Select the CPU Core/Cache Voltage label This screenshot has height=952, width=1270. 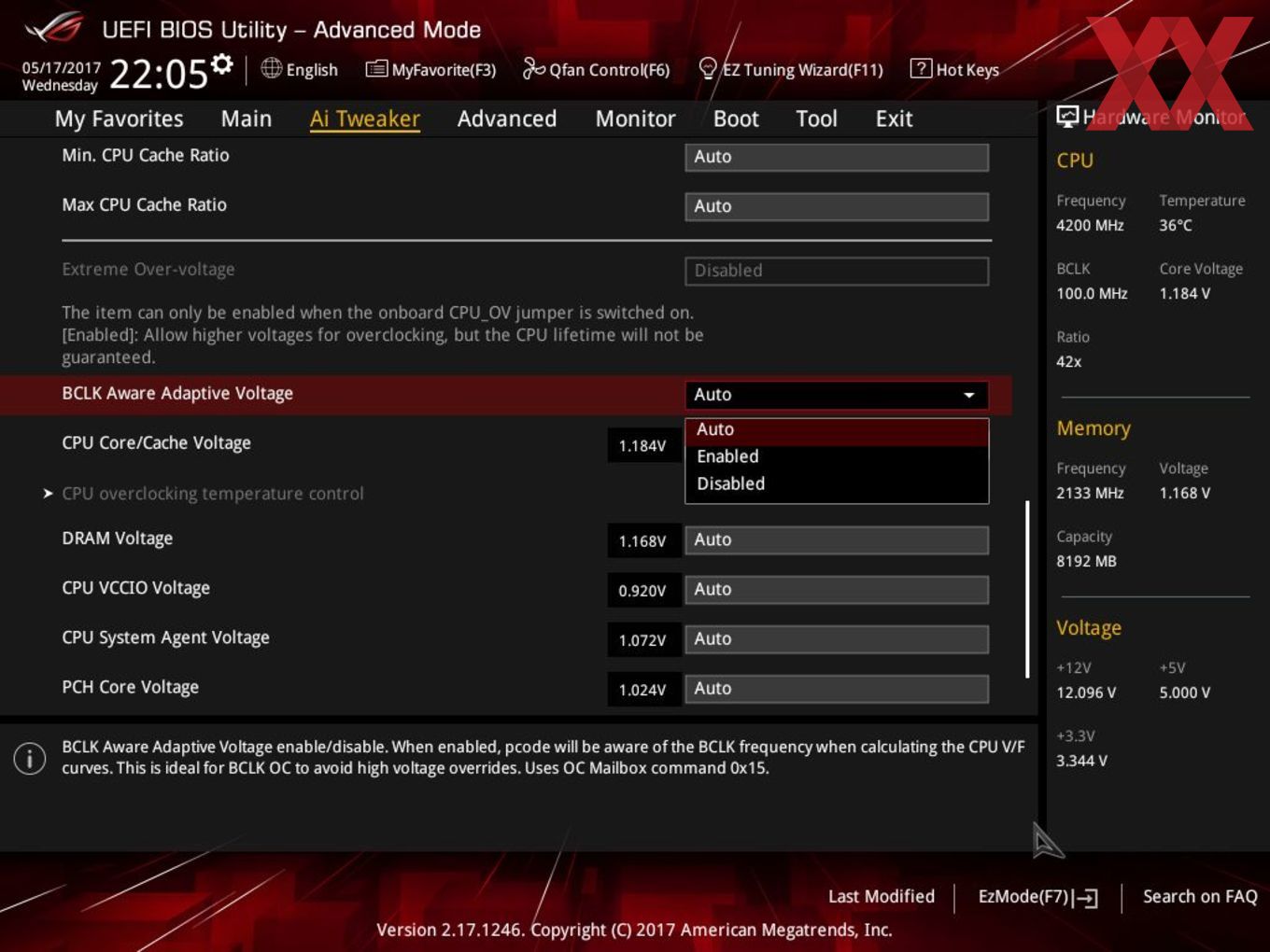tap(156, 443)
